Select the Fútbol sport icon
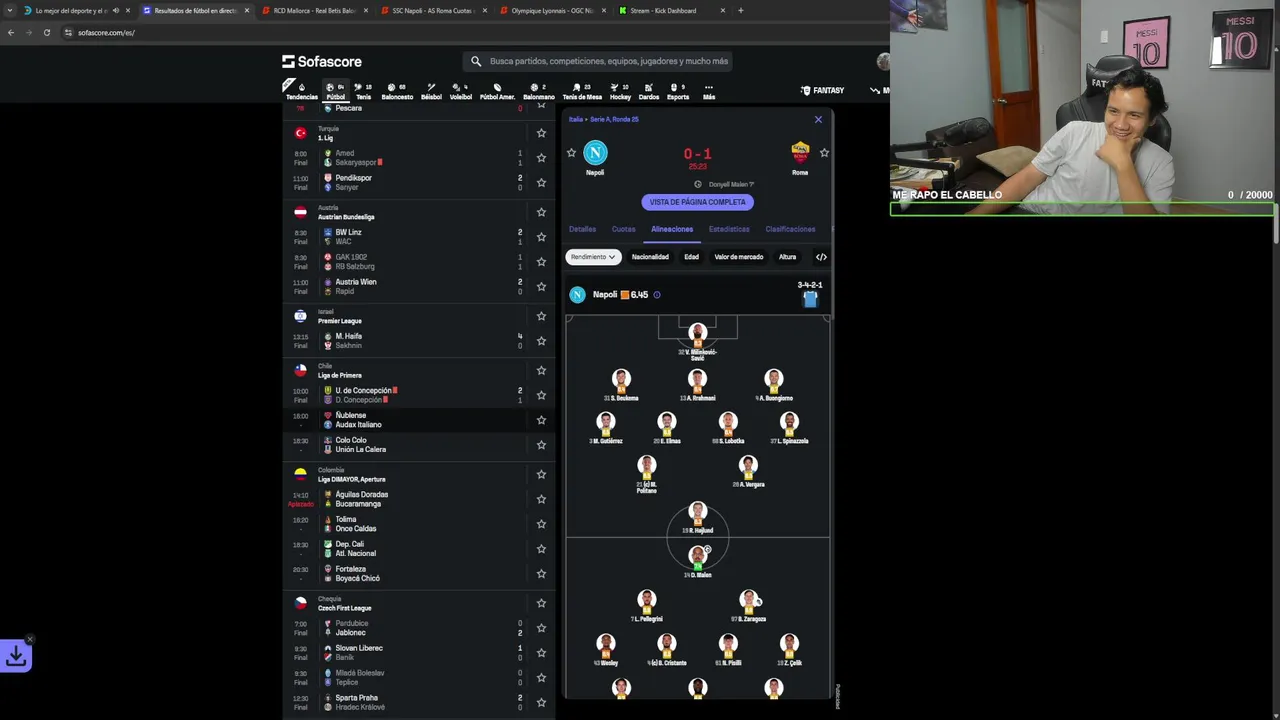 click(x=335, y=91)
